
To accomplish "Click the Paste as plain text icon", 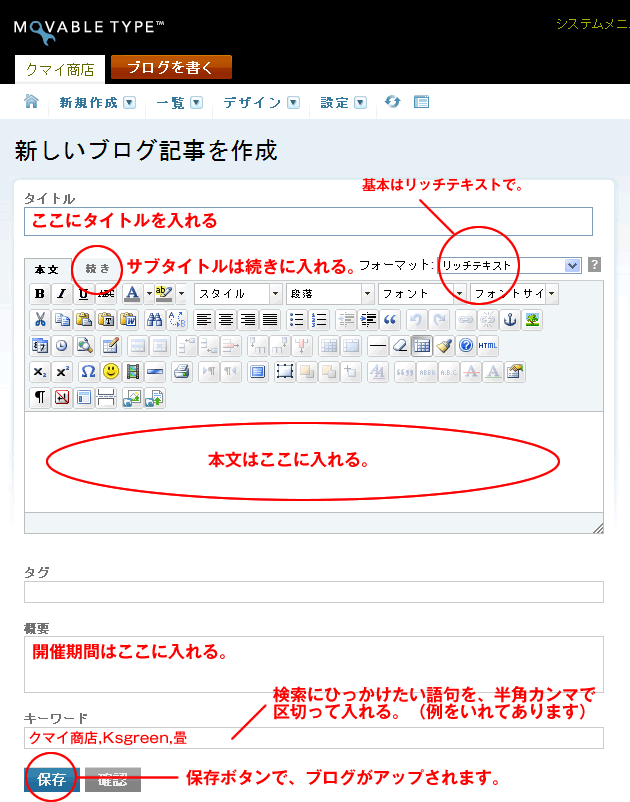I will [106, 320].
